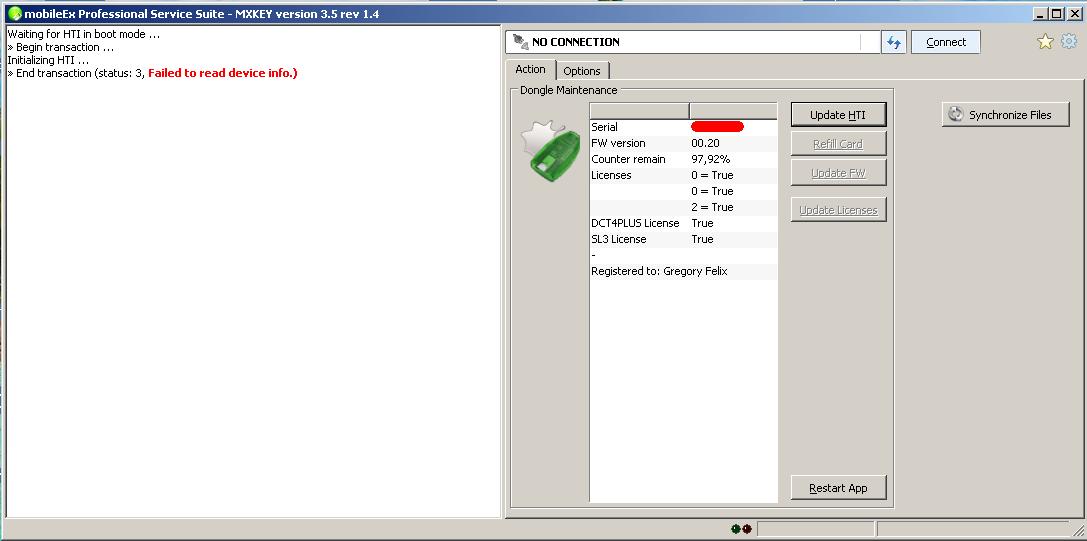Click the 97,92% counter value
The height and width of the screenshot is (541, 1087).
point(711,159)
